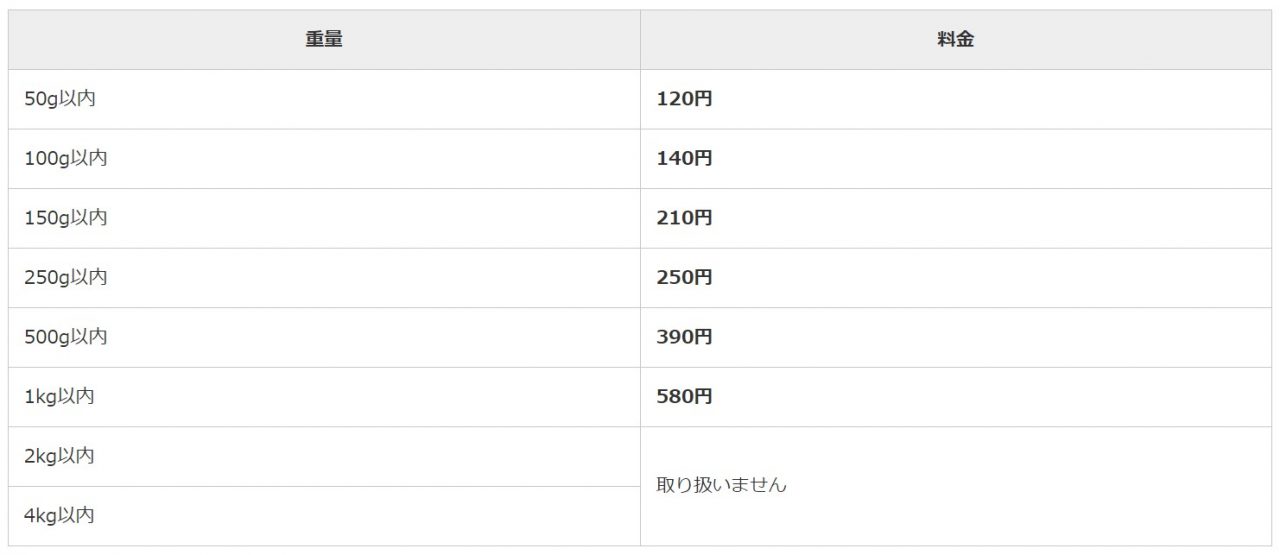Select the 580円 price text
The image size is (1280, 555).
(x=684, y=396)
